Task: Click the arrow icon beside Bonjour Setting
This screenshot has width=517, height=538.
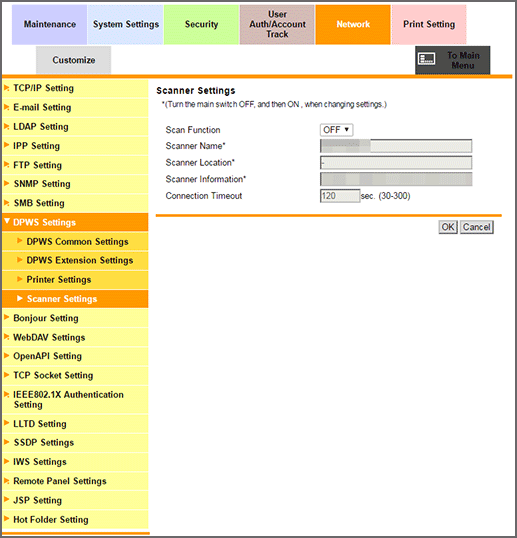Action: click(x=6, y=317)
